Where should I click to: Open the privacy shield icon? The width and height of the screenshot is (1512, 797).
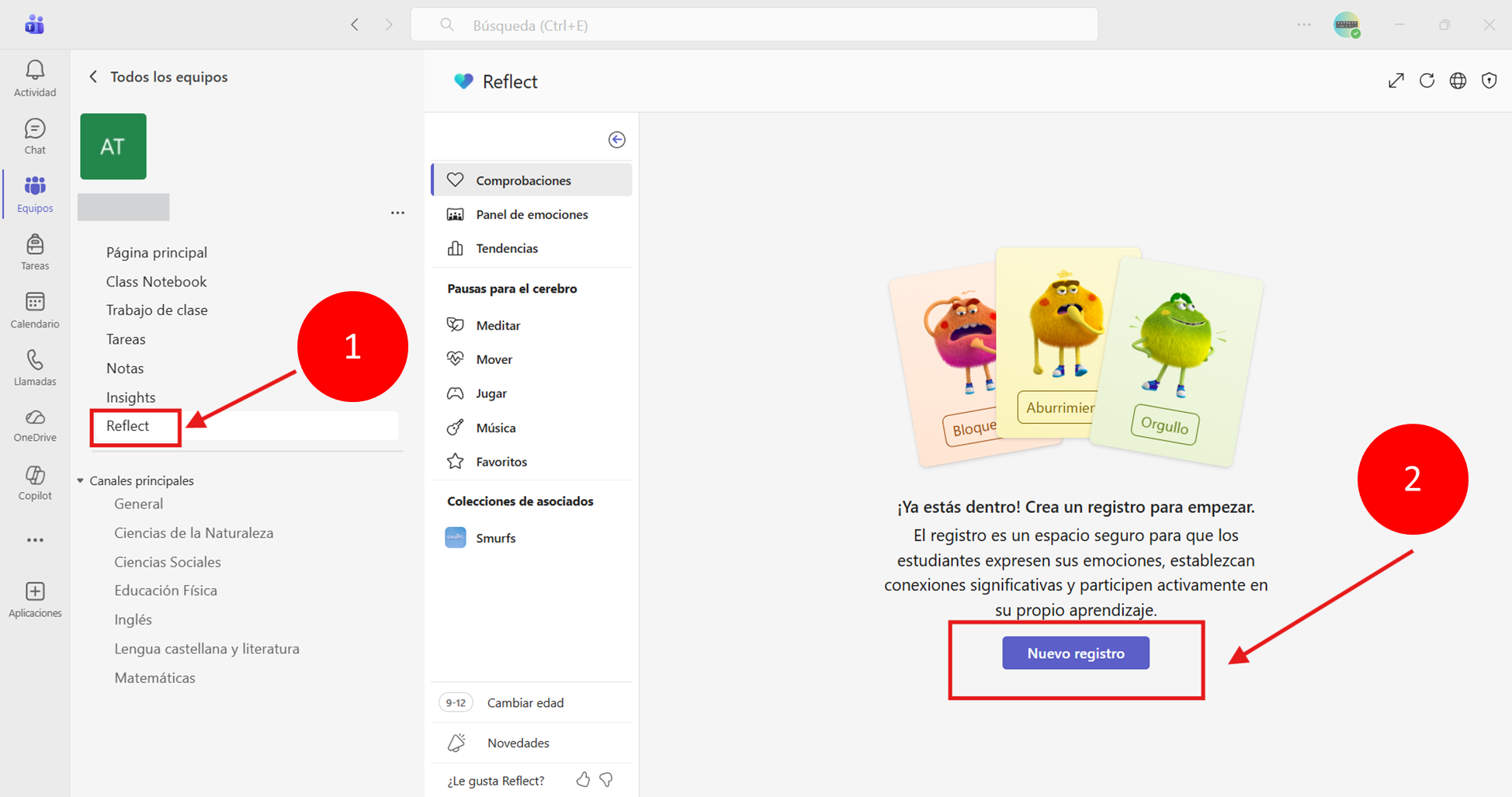(x=1489, y=81)
